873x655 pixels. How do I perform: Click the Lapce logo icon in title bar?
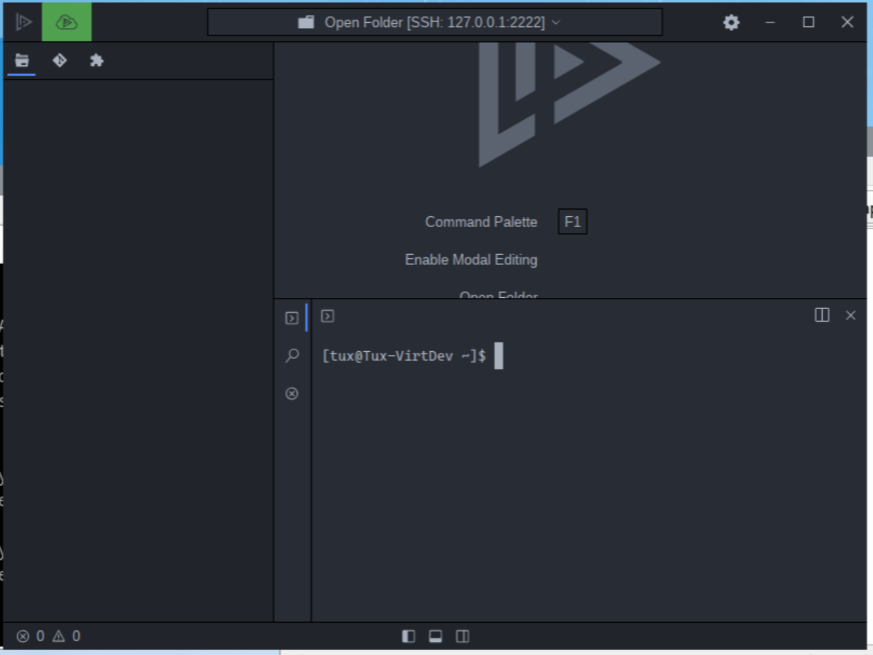click(x=23, y=22)
